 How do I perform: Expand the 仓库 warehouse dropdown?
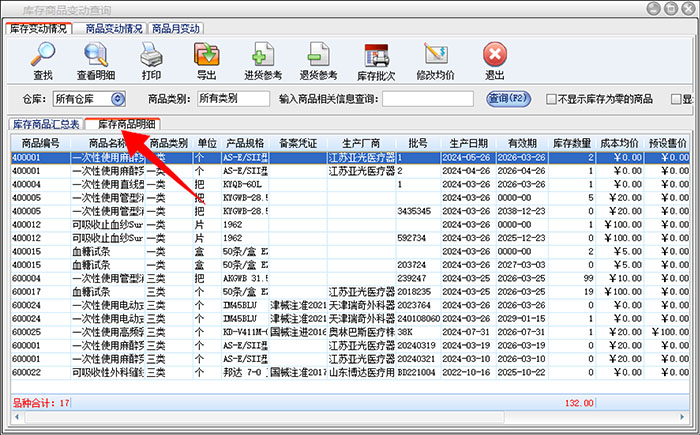pos(118,99)
